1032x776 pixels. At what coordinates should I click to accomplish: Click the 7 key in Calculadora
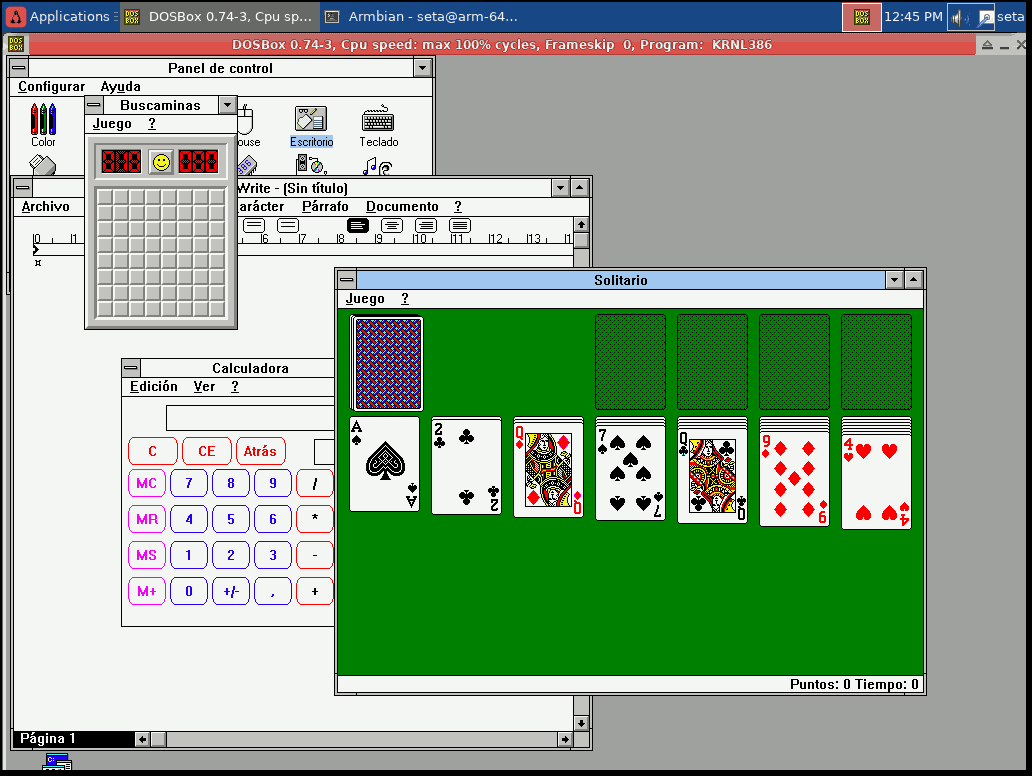pyautogui.click(x=189, y=483)
